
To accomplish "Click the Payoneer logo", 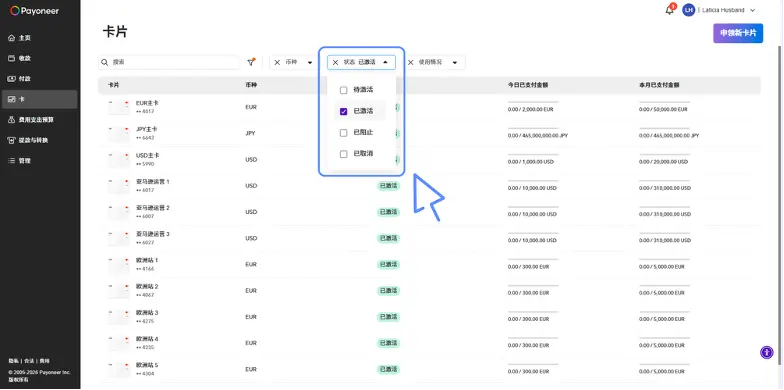I will 34,10.
